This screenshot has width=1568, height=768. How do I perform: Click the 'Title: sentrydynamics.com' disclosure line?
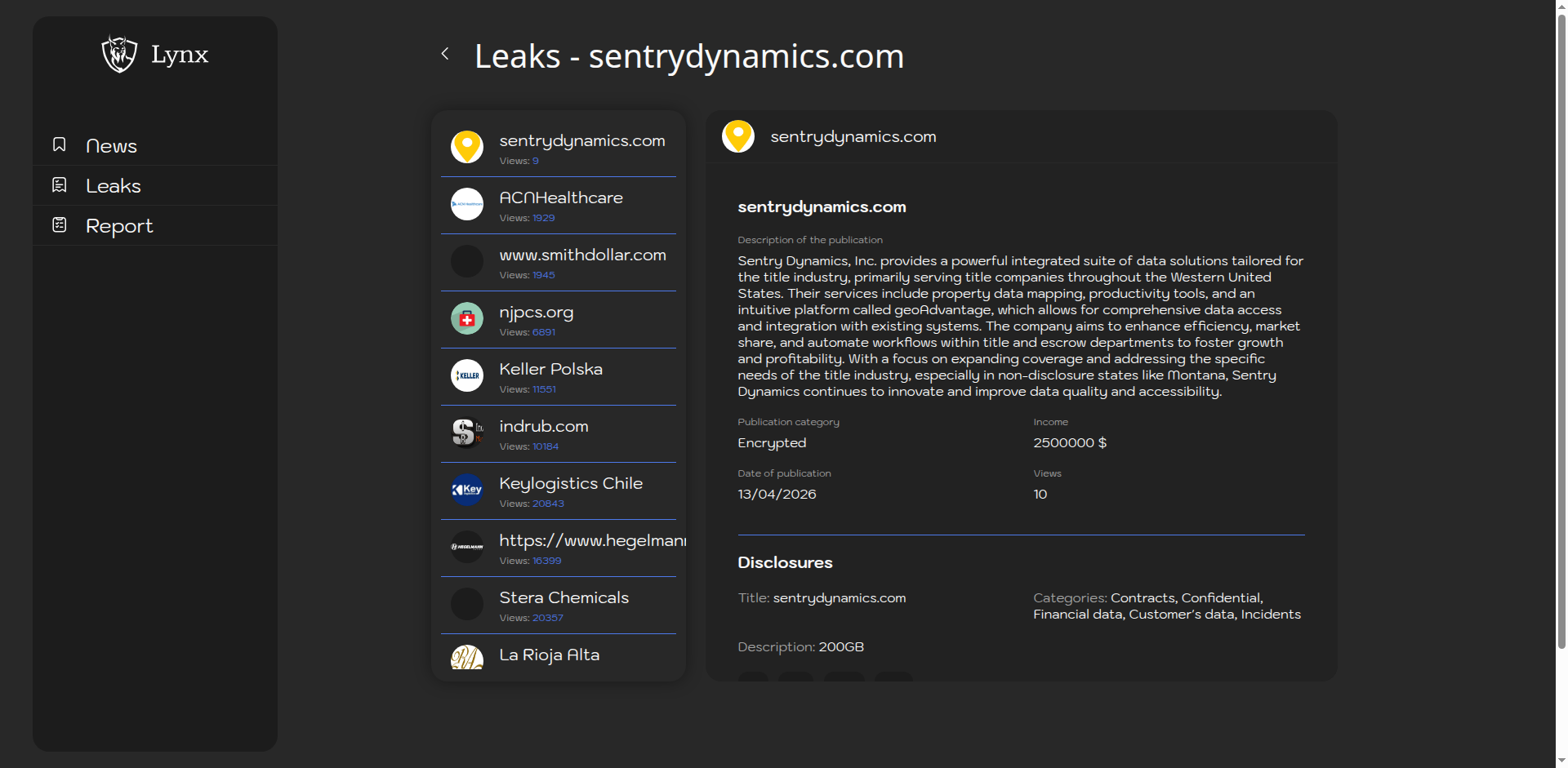click(822, 597)
